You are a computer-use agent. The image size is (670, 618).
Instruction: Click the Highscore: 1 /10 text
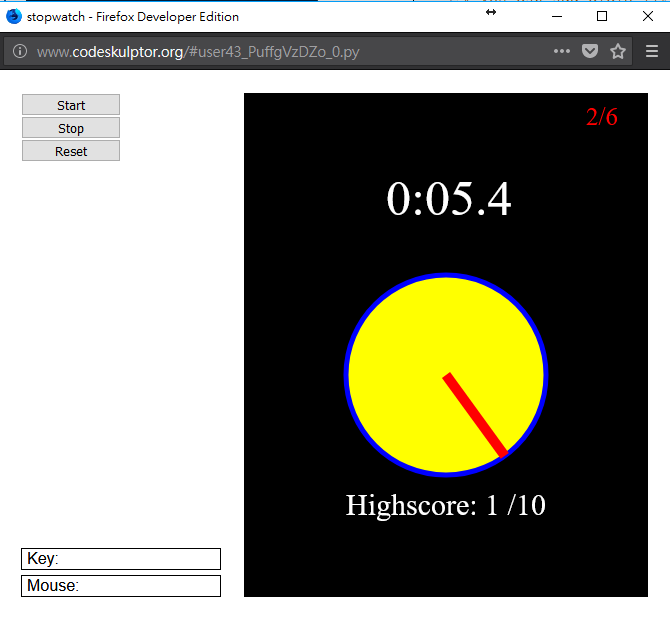tap(446, 505)
